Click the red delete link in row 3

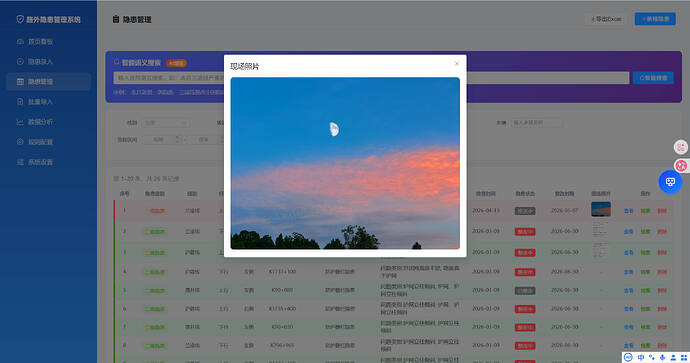[x=662, y=253]
